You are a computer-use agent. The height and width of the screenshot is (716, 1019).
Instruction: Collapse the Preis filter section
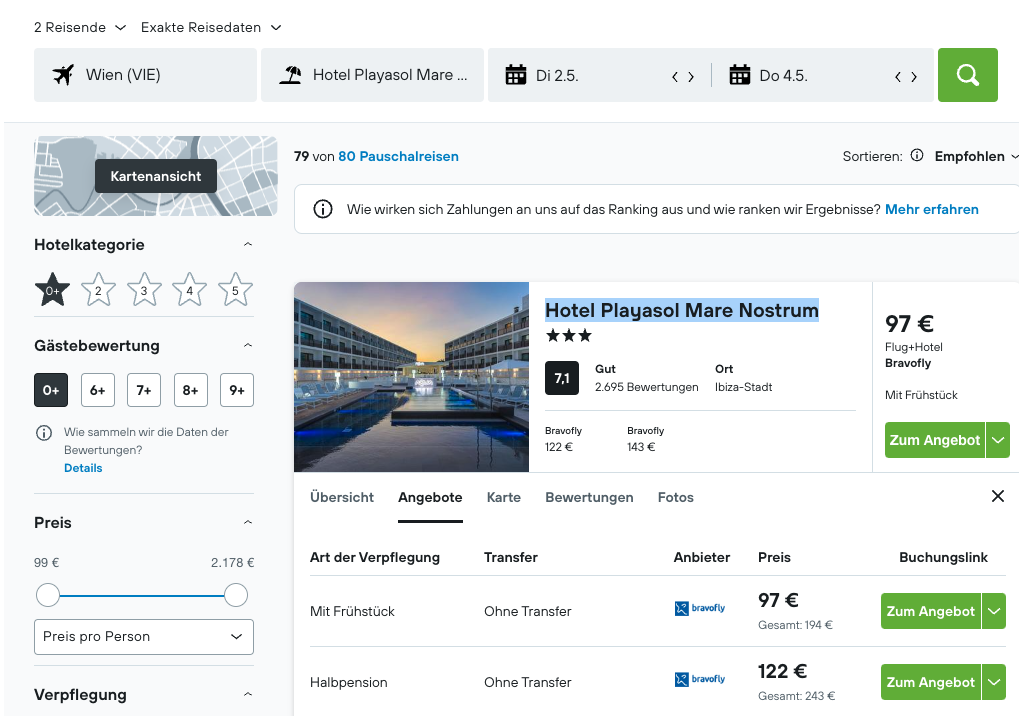[248, 522]
